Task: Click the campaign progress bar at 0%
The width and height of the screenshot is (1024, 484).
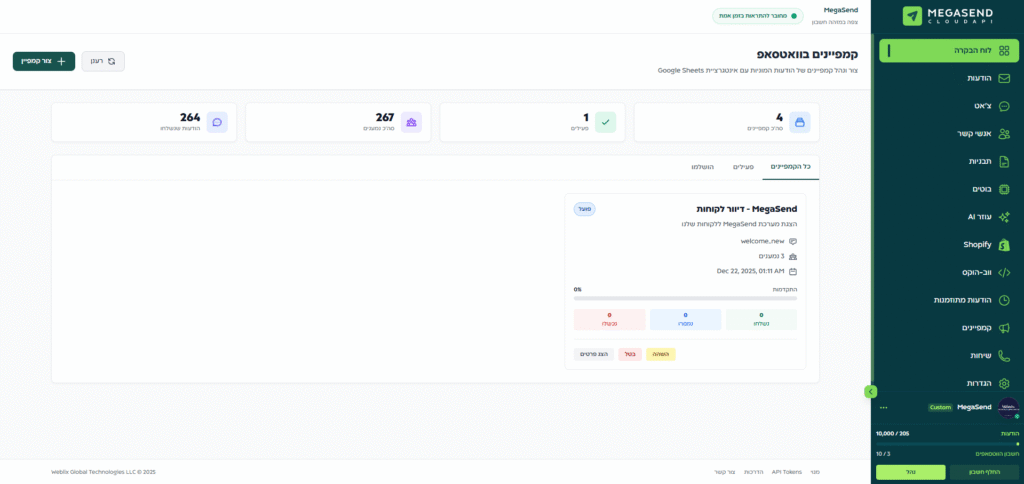Action: point(685,298)
